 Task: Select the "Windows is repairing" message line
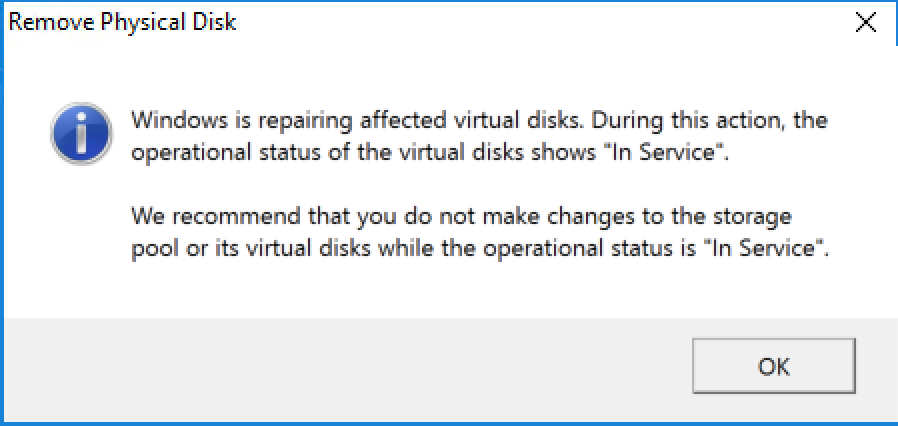point(480,120)
